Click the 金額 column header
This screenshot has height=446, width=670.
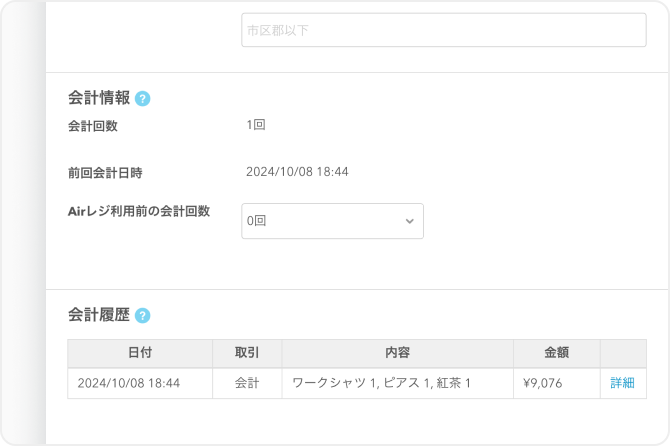pyautogui.click(x=556, y=353)
